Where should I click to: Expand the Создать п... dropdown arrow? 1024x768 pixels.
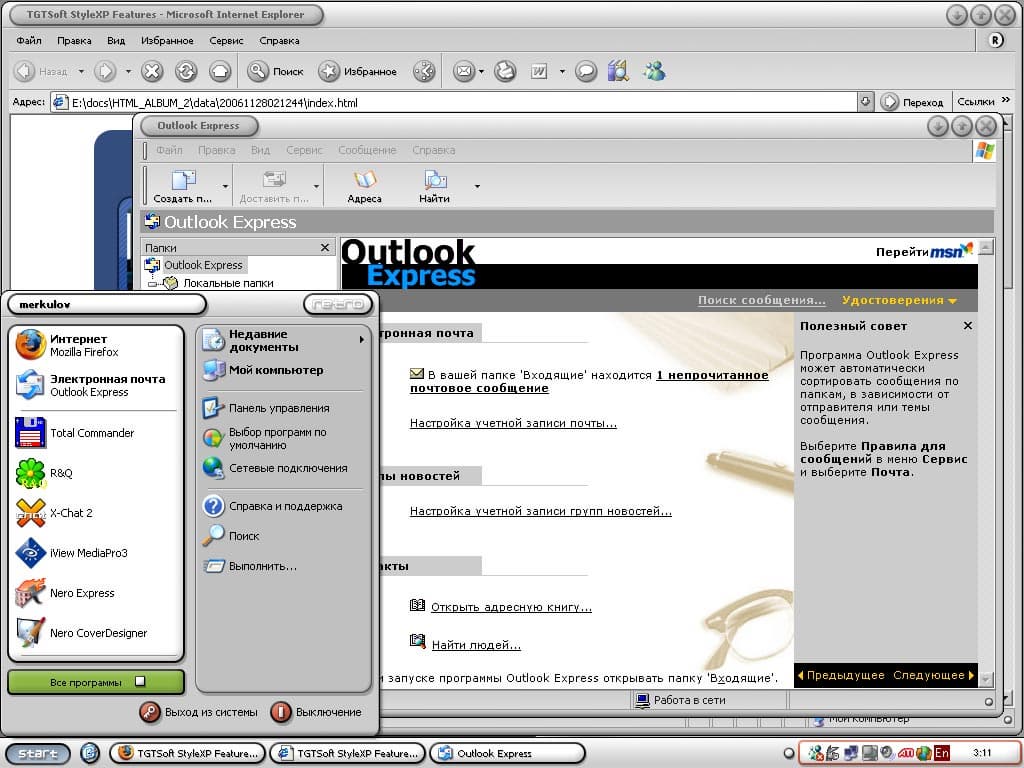point(225,186)
